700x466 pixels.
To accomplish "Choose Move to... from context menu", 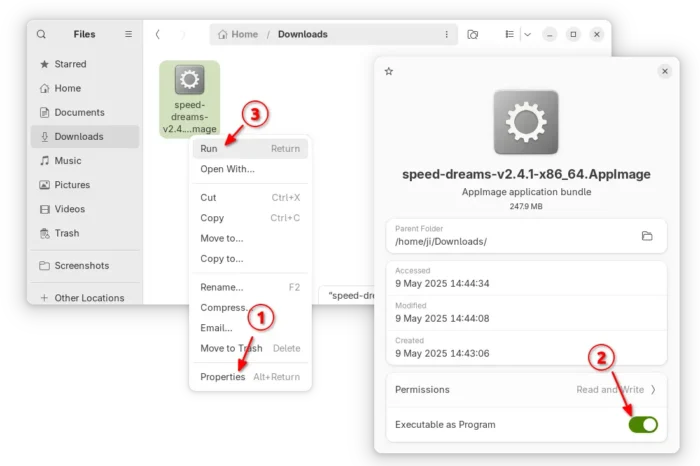I will tap(250, 238).
